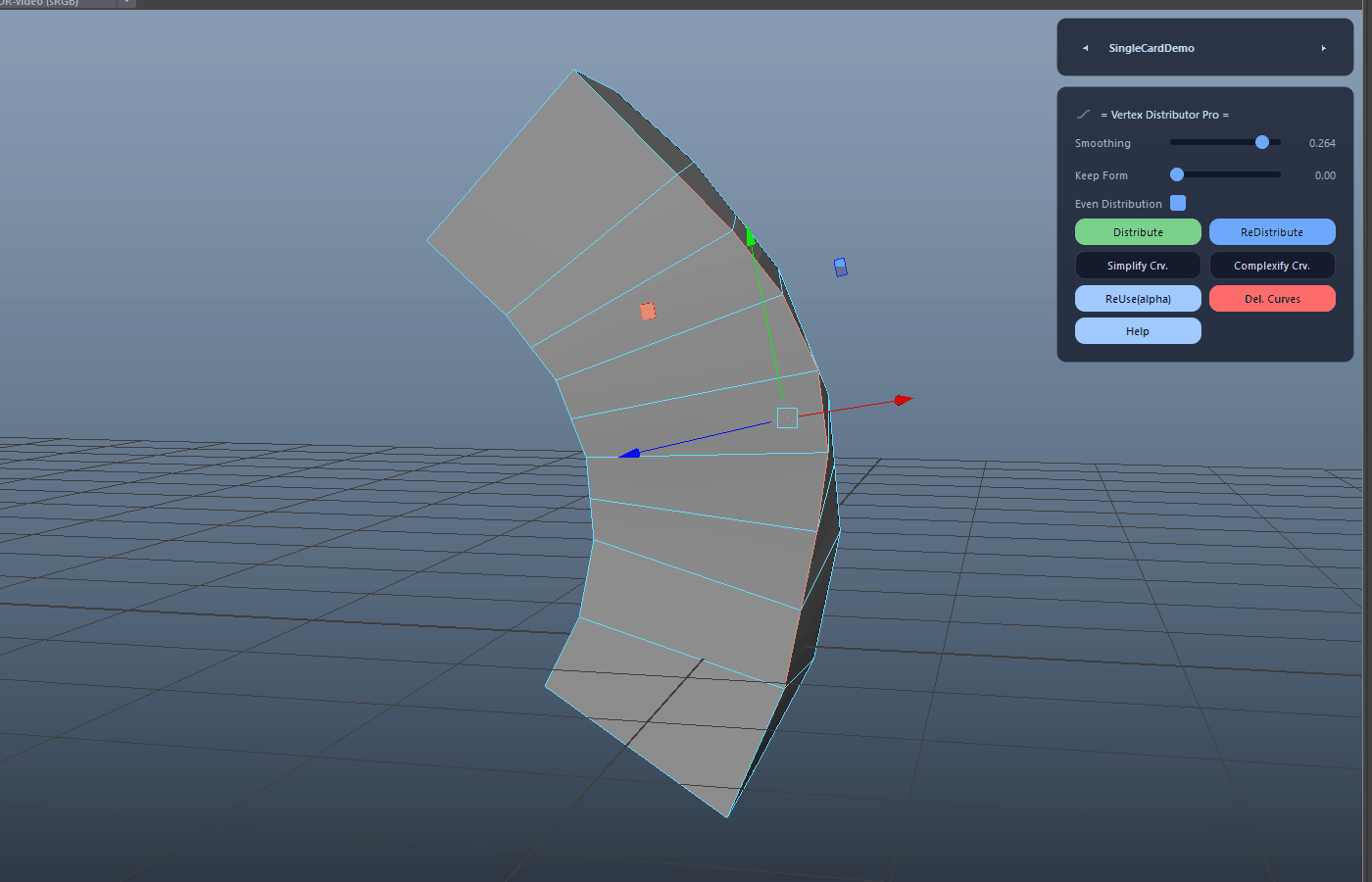
Task: Toggle the Even Distribution checkbox
Action: pos(1178,203)
